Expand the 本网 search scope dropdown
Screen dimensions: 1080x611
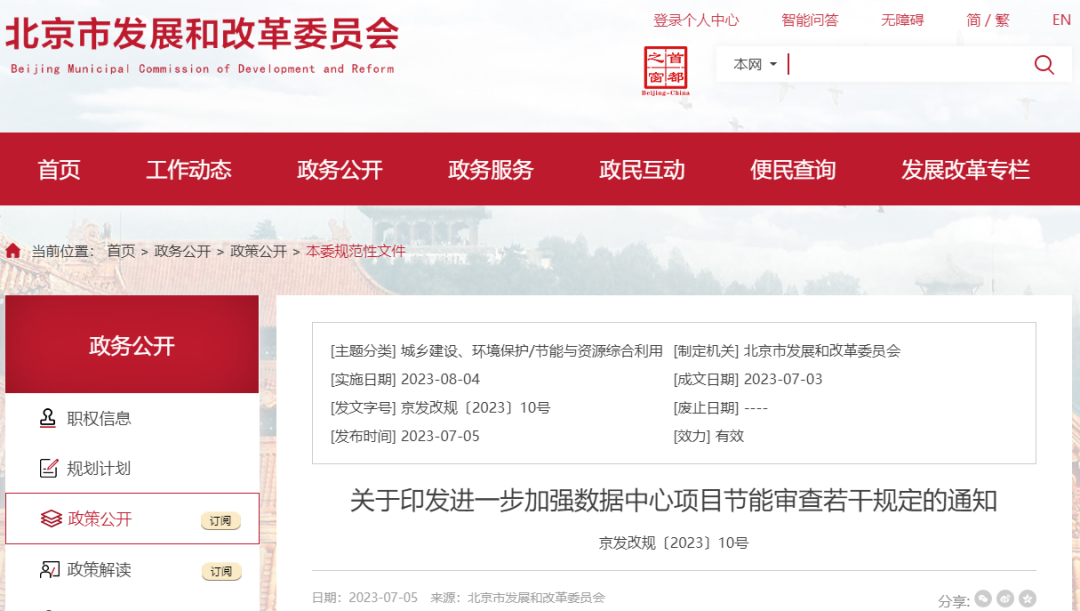pos(755,65)
